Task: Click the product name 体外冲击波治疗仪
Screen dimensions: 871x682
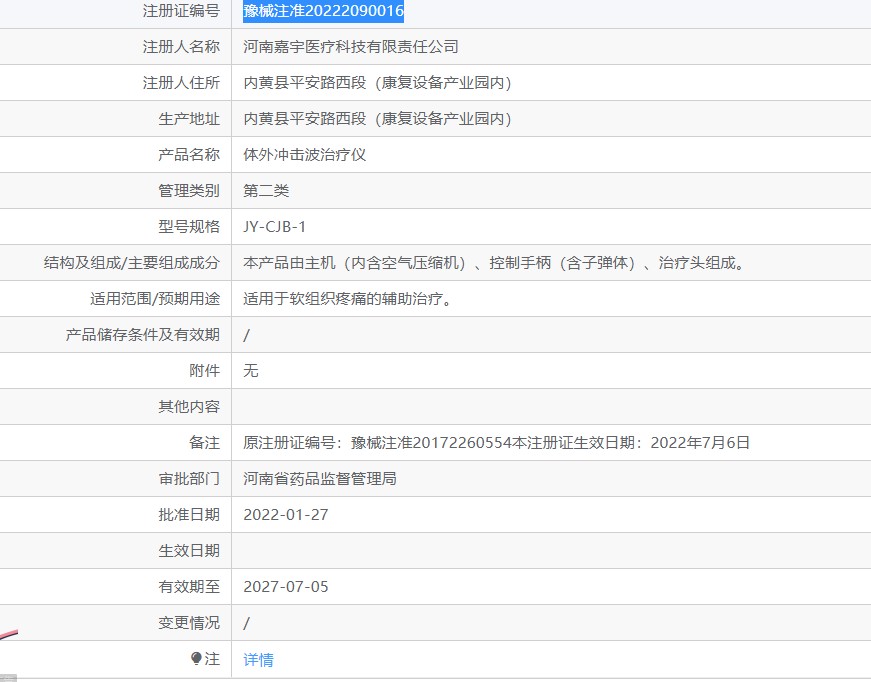Action: tap(304, 155)
